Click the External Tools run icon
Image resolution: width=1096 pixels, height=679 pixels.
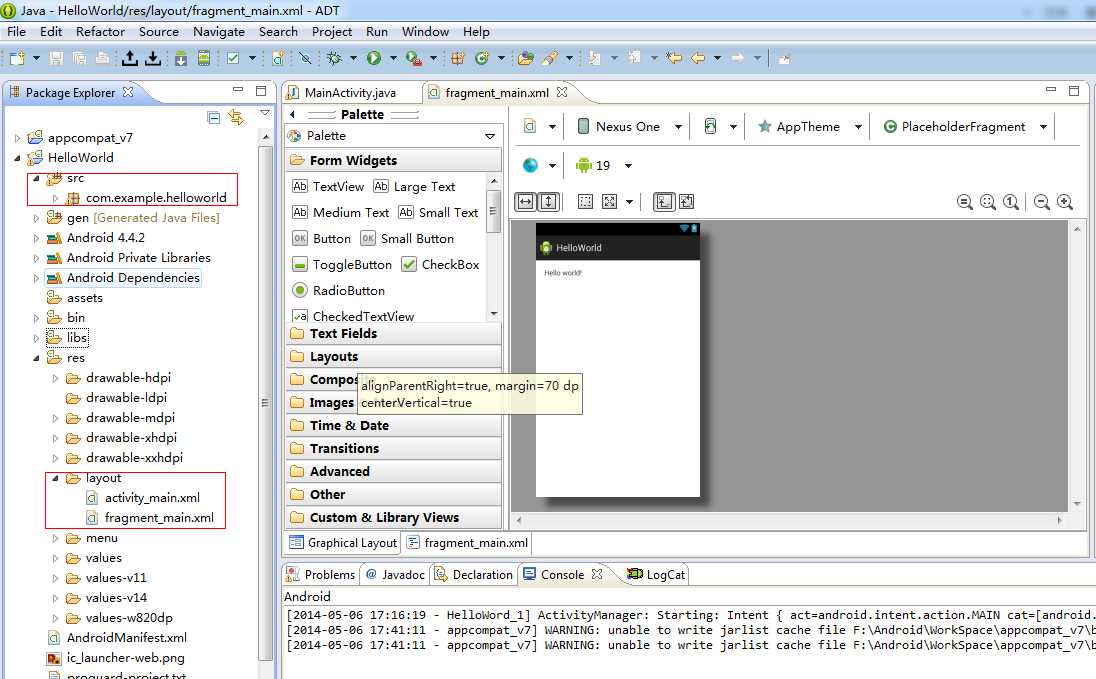414,59
